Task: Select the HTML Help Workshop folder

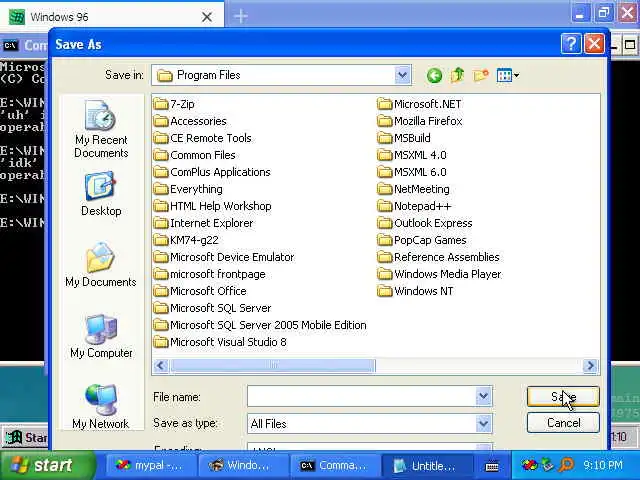Action: click(213, 206)
